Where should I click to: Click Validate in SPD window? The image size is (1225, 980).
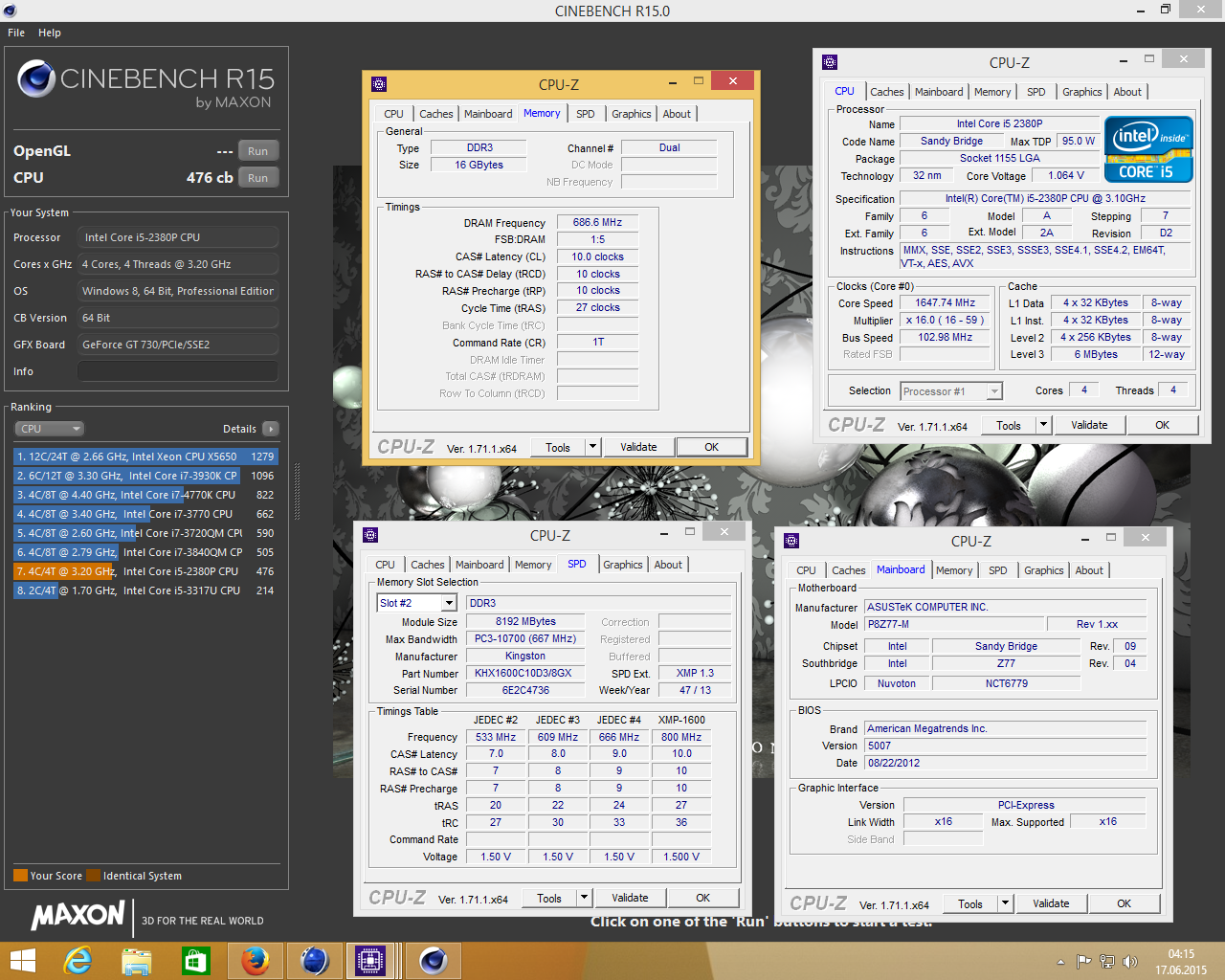click(630, 898)
